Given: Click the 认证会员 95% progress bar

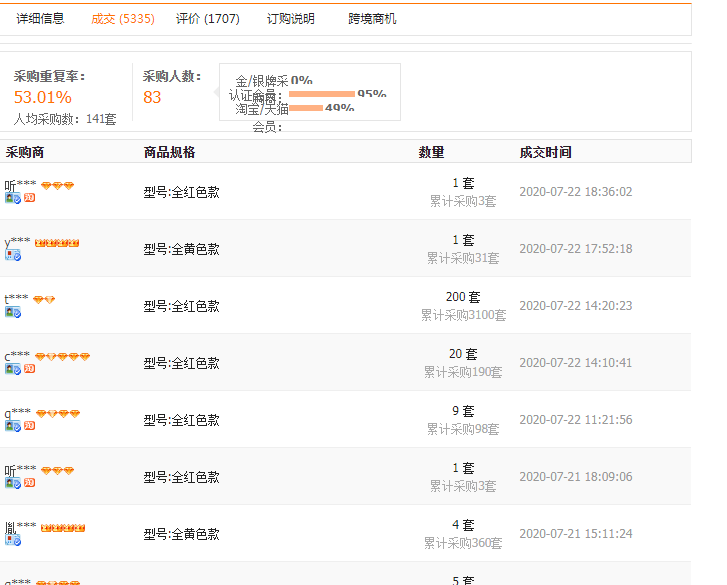Looking at the screenshot, I should [x=321, y=94].
